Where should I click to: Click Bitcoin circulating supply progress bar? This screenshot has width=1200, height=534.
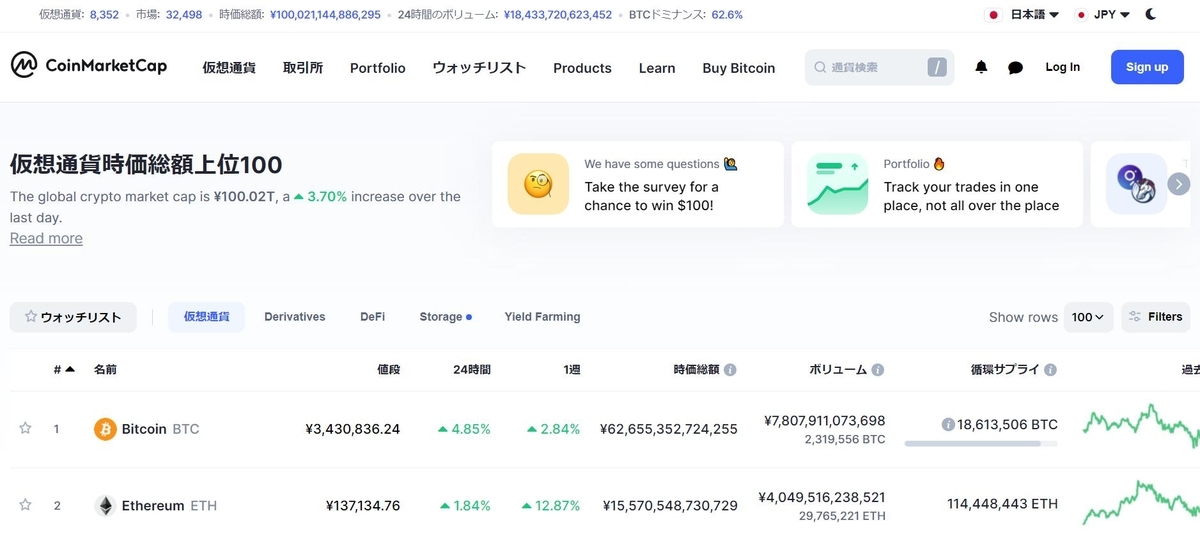pos(980,443)
